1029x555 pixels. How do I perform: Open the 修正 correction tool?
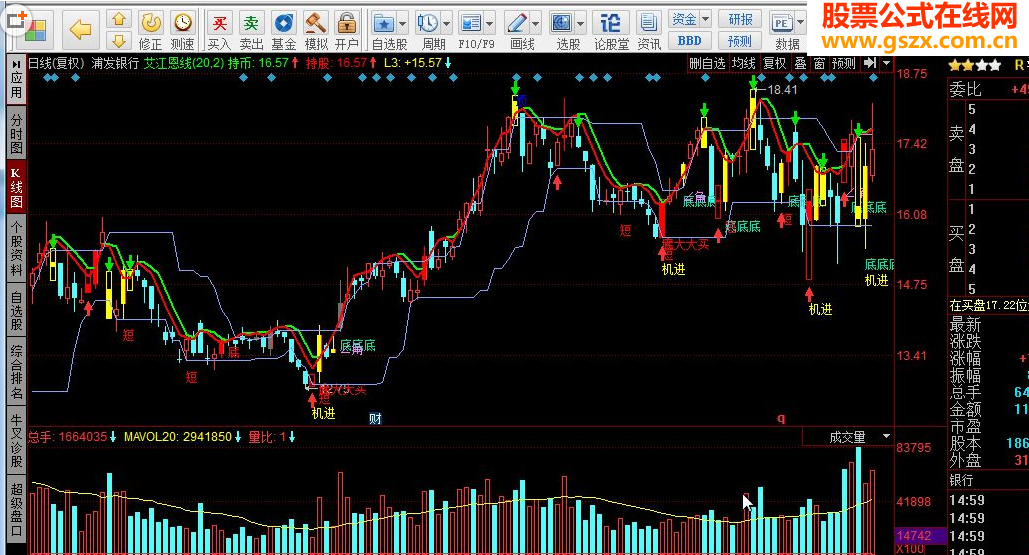click(150, 31)
